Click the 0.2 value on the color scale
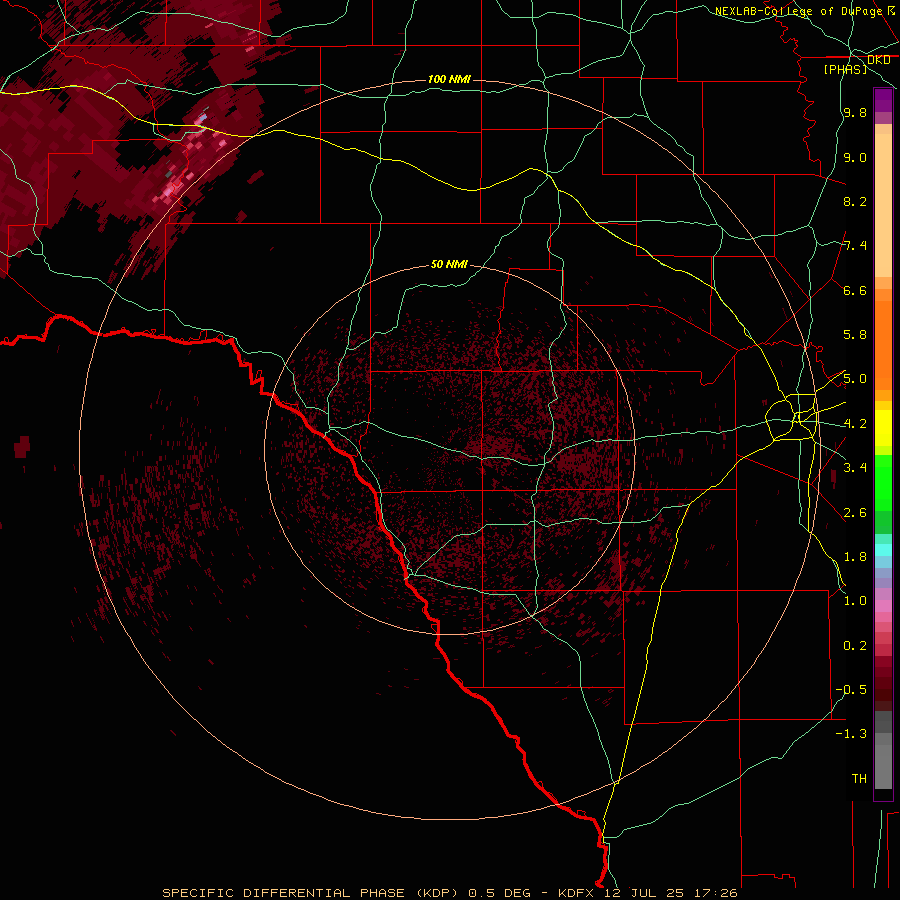The image size is (900, 900). (855, 646)
